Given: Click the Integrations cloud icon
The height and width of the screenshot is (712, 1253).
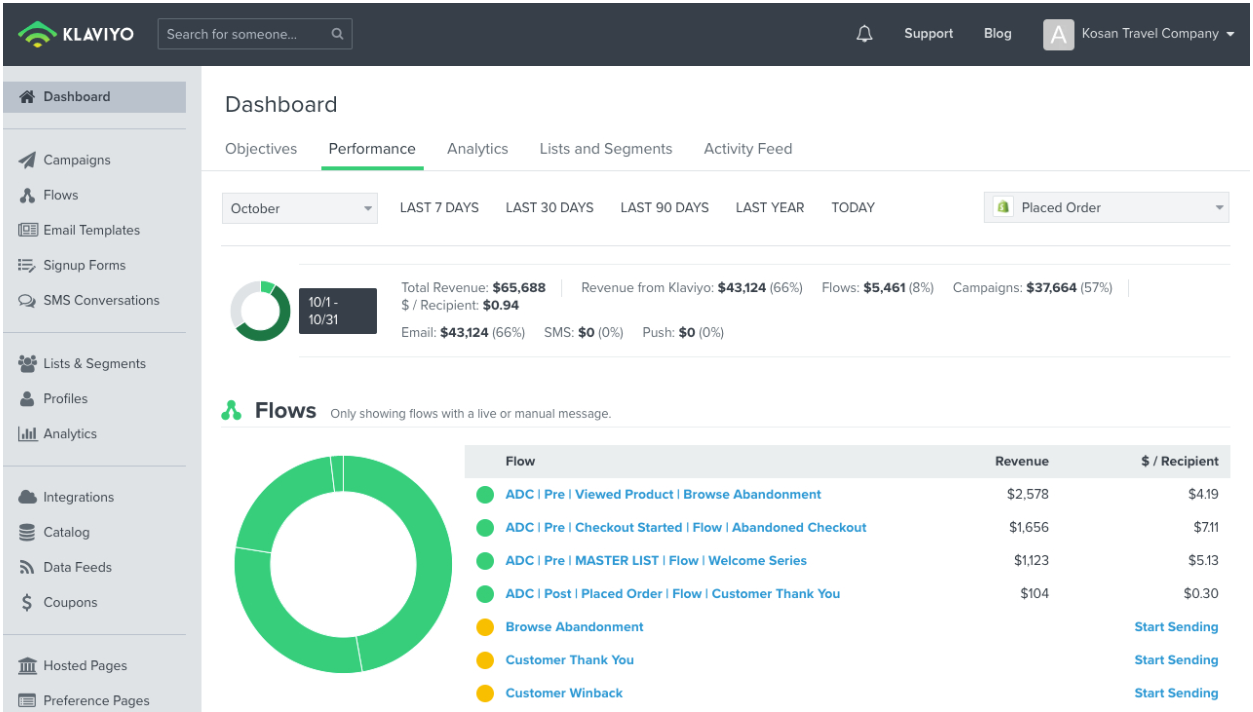Looking at the screenshot, I should [x=27, y=497].
